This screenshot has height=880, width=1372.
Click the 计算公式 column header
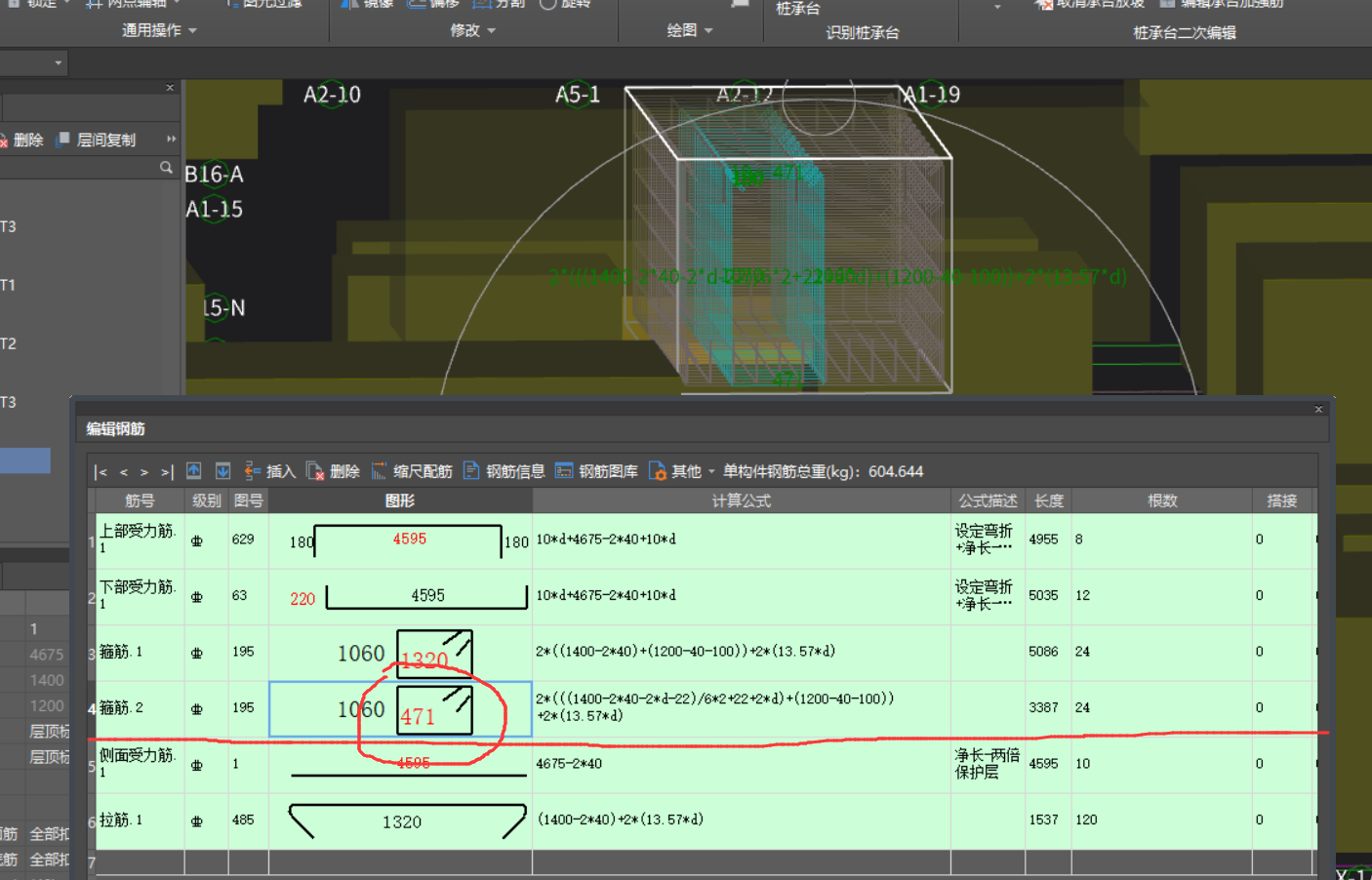pos(741,500)
